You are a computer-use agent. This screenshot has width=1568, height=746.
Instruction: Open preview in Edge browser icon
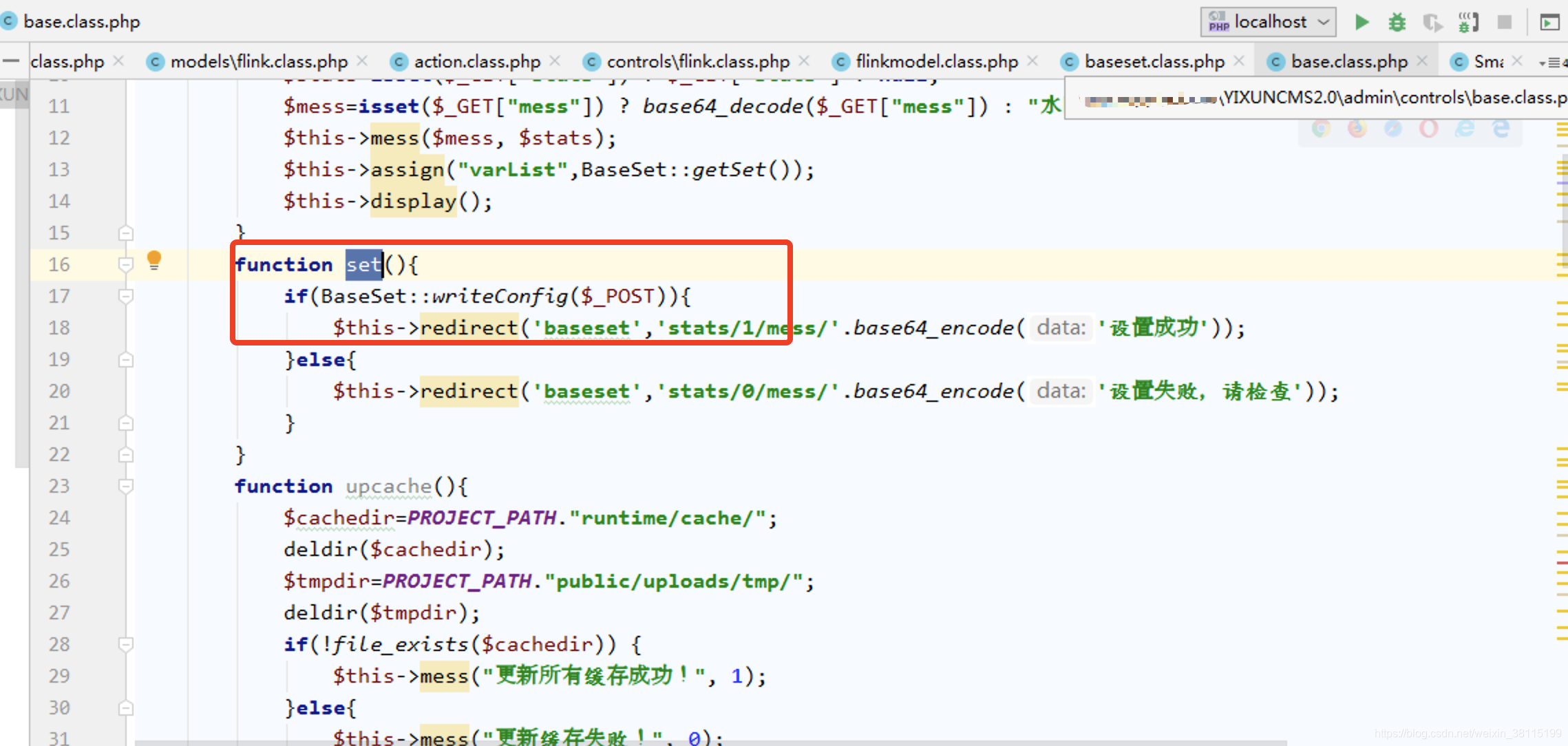click(x=1501, y=128)
